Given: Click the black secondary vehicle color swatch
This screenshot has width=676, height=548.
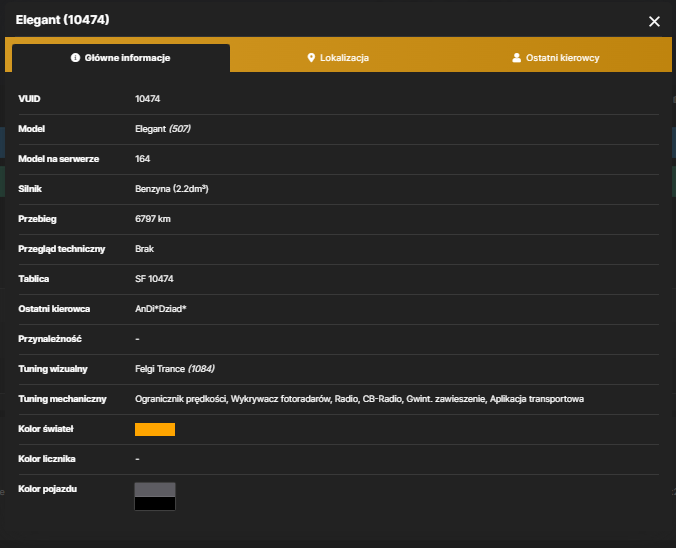Looking at the screenshot, I should coord(155,503).
